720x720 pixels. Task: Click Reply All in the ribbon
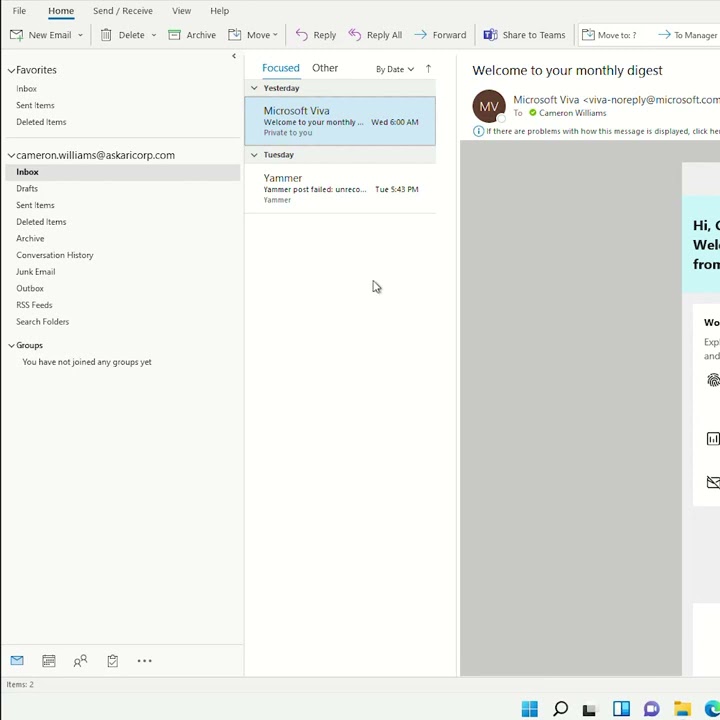click(375, 35)
